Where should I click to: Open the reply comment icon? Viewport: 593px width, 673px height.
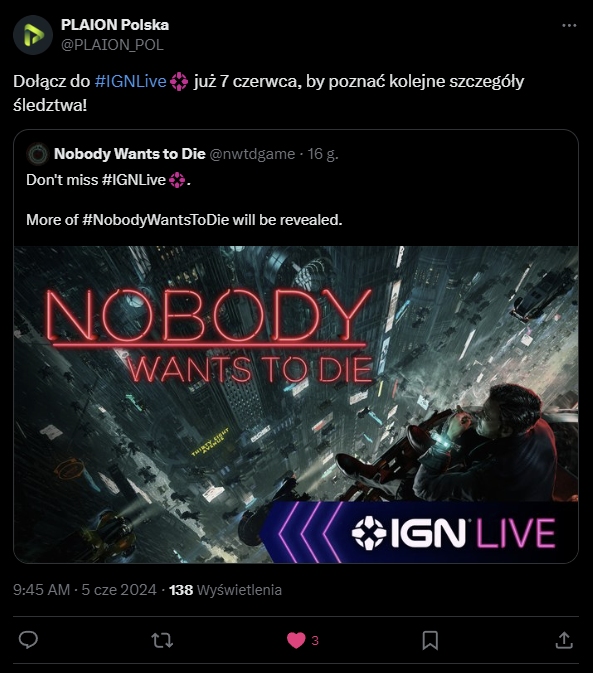click(28, 640)
